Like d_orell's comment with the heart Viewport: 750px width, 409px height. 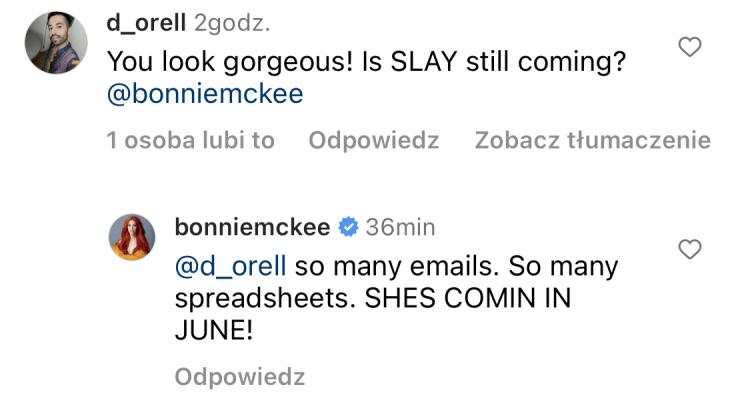[690, 46]
